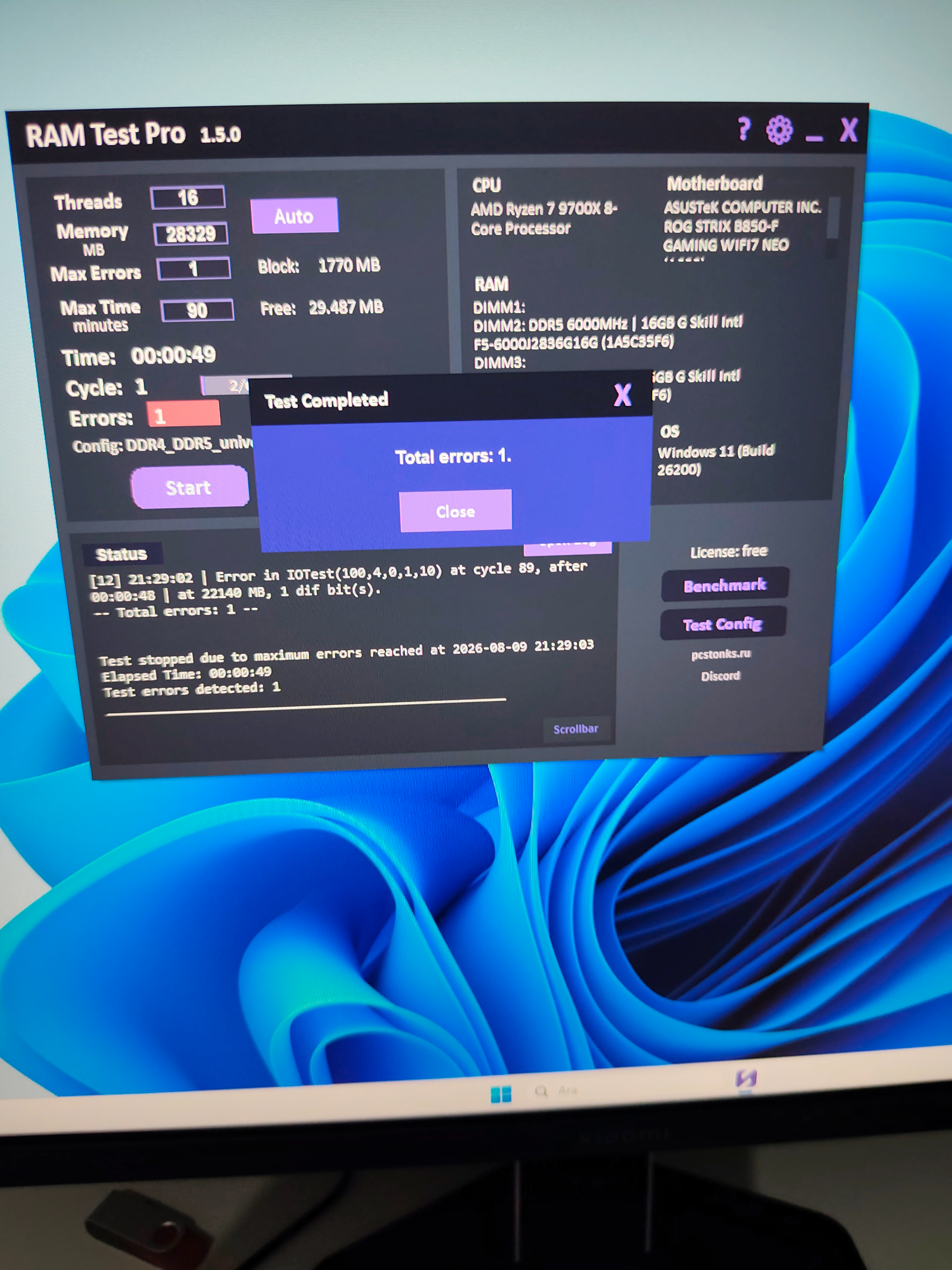Dismiss the Test Completed dialog with X
Image resolution: width=952 pixels, height=1270 pixels.
622,395
